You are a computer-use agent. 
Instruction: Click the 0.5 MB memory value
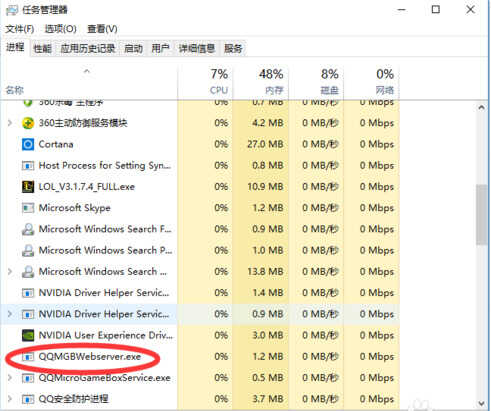268,378
